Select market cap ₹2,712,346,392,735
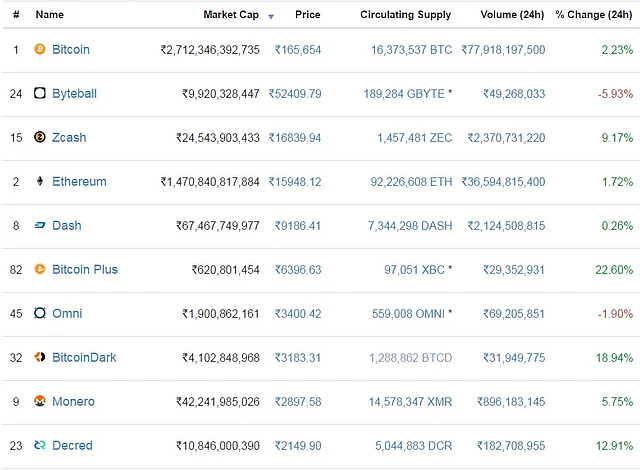Screen dimensions: 640x470 pos(210,50)
